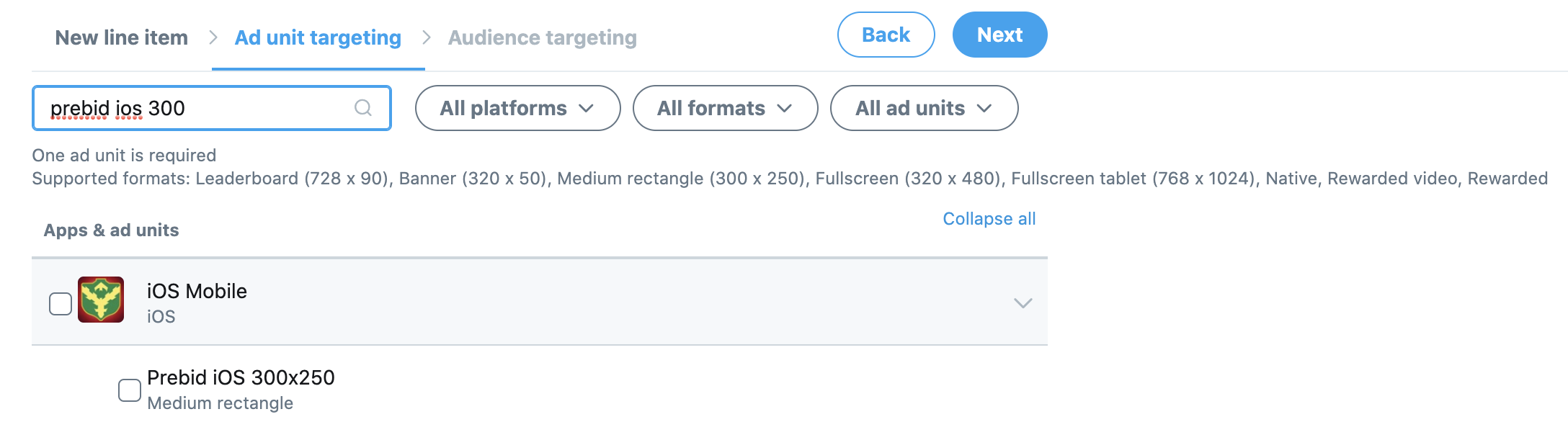The height and width of the screenshot is (422, 1568).
Task: Click the Prebid iOS 300x250 label
Action: point(241,377)
